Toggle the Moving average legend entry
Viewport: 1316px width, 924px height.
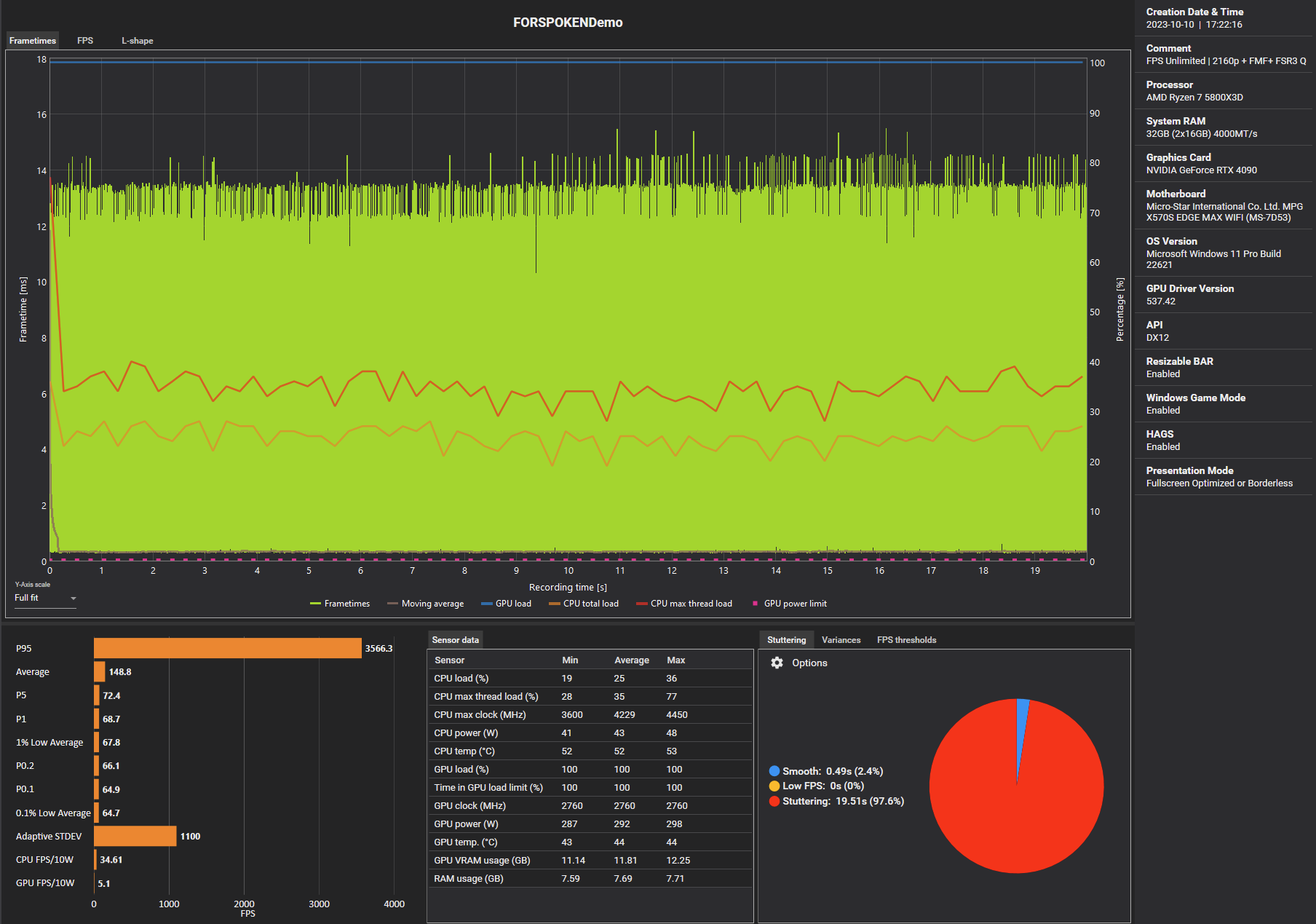tap(425, 604)
